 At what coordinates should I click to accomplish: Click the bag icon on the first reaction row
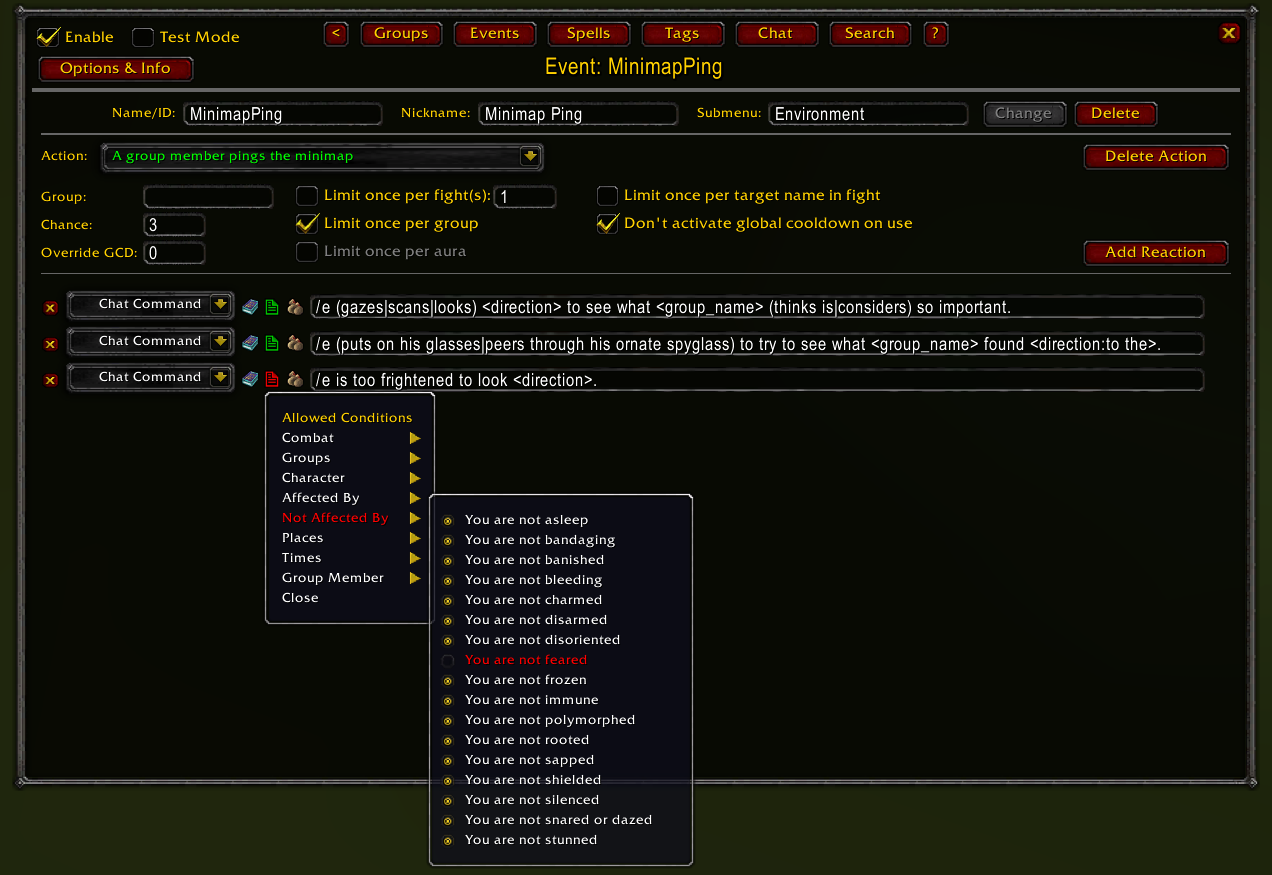[295, 306]
